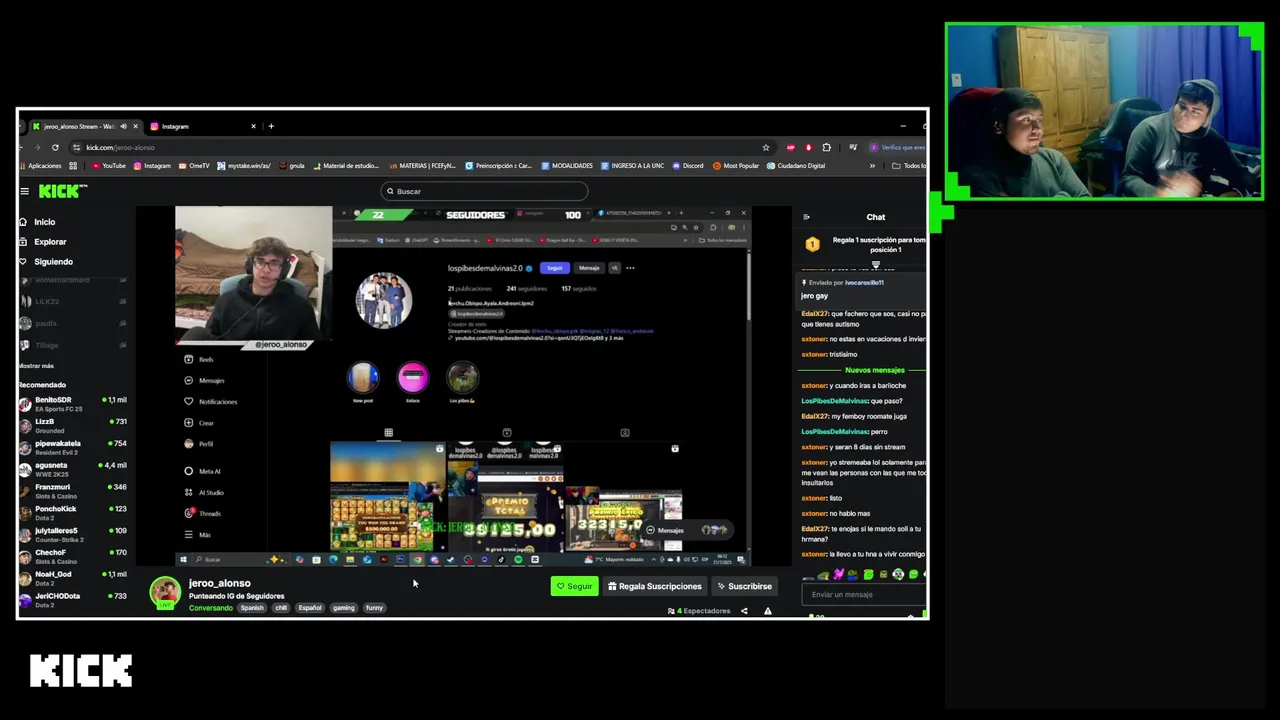
Task: Go to Inicio in Kick sidebar
Action: click(x=44, y=222)
